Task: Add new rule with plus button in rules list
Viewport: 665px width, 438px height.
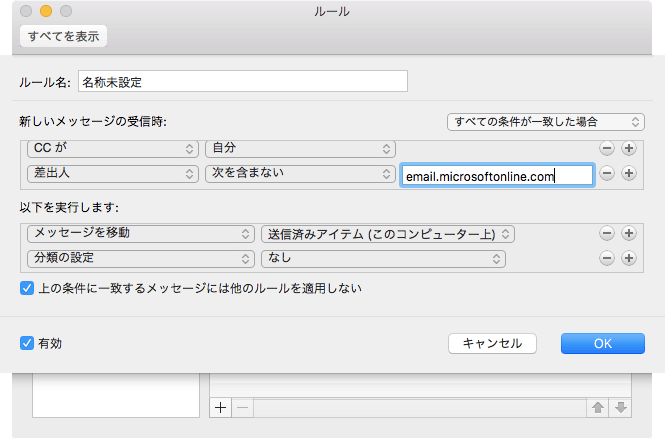Action: pyautogui.click(x=221, y=408)
